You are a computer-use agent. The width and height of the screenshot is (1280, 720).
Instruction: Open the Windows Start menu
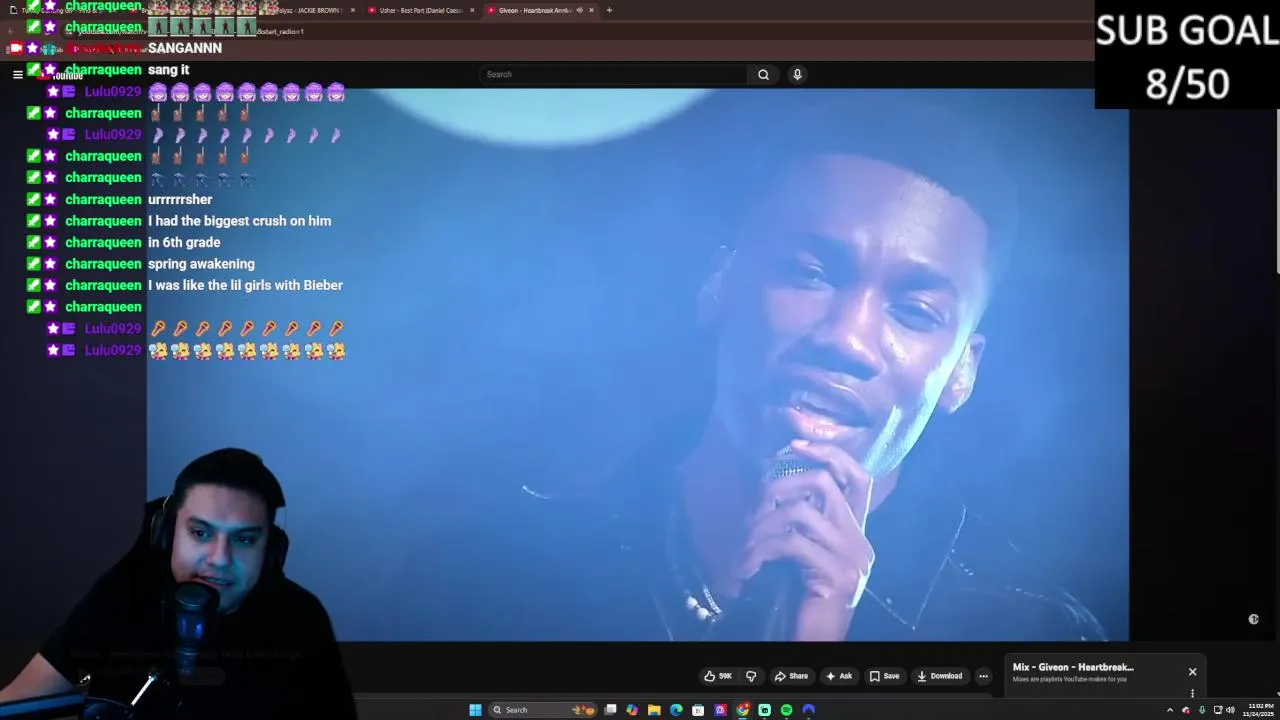point(475,710)
